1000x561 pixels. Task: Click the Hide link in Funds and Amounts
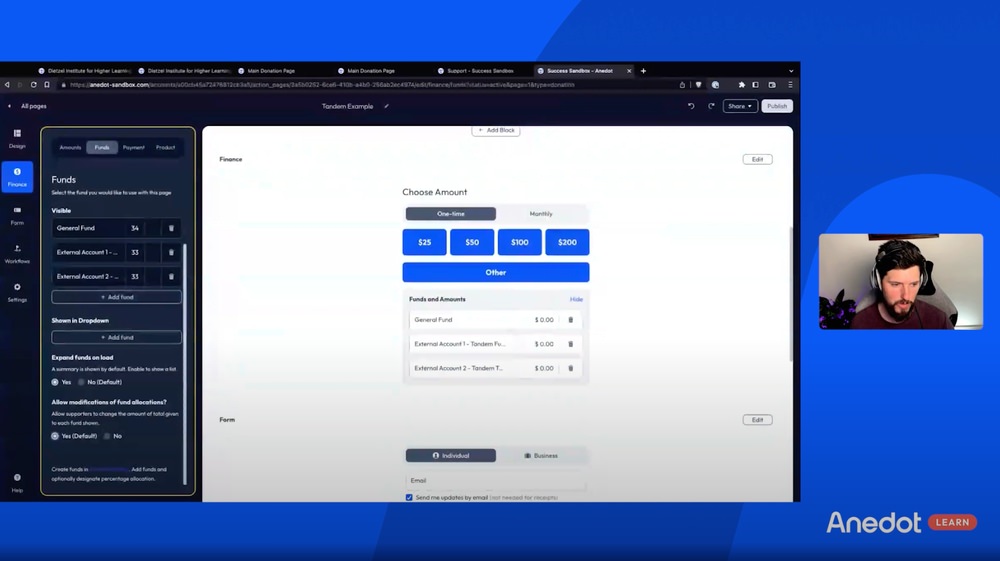[x=577, y=300]
